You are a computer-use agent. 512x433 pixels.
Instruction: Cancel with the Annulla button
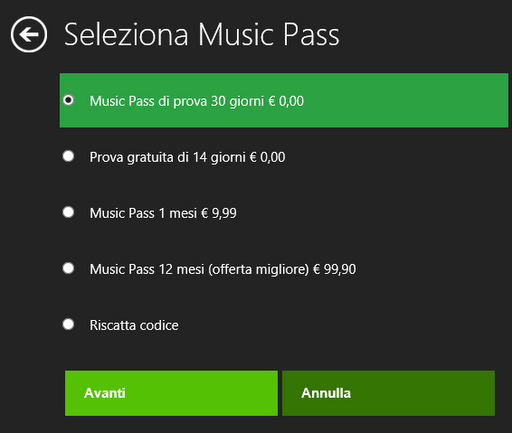388,393
